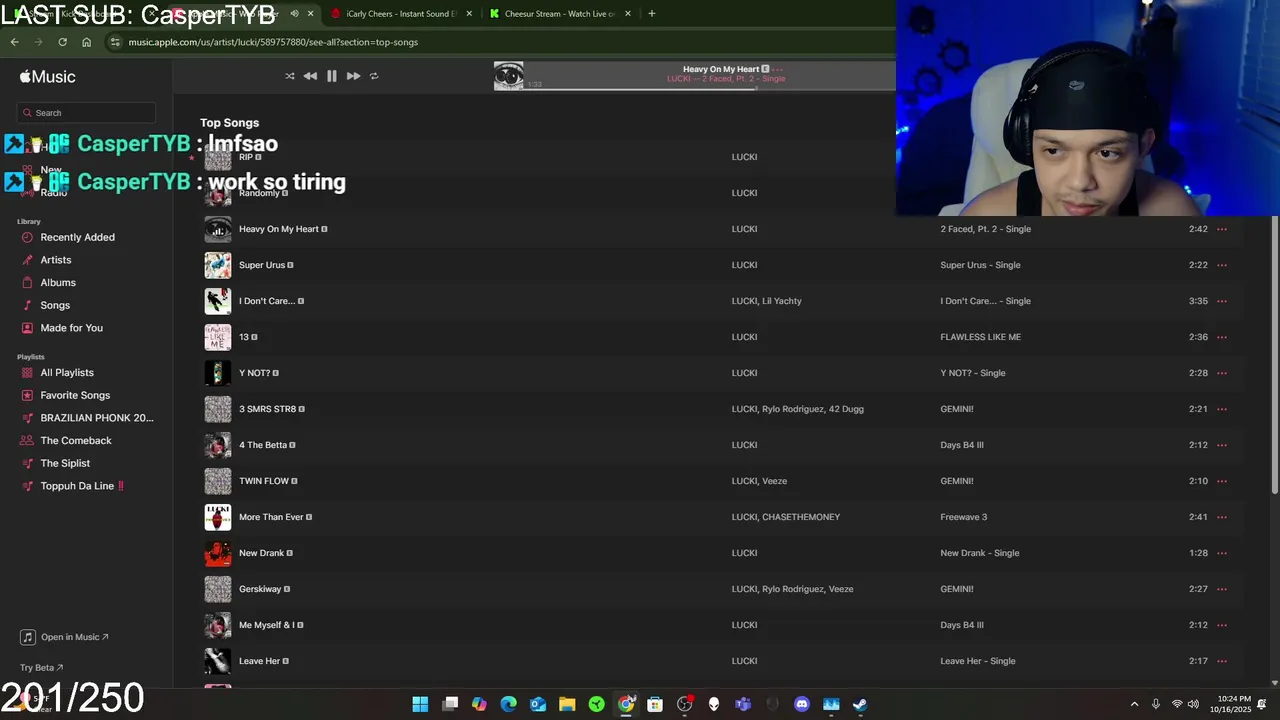Click the Y NOT? song artwork

(218, 373)
